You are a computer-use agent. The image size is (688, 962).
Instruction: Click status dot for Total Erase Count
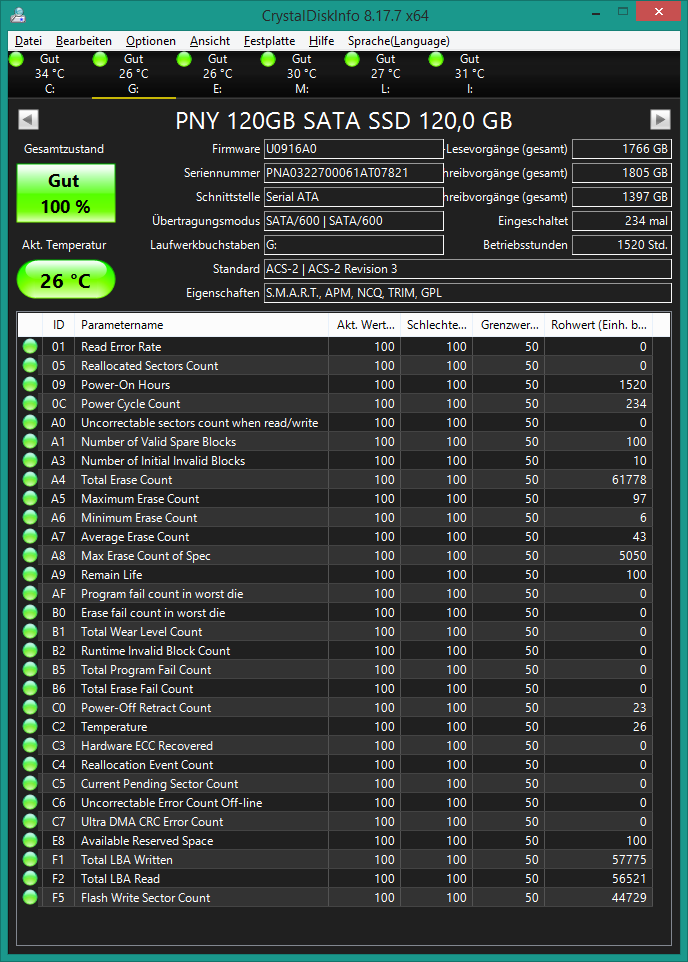(29, 480)
